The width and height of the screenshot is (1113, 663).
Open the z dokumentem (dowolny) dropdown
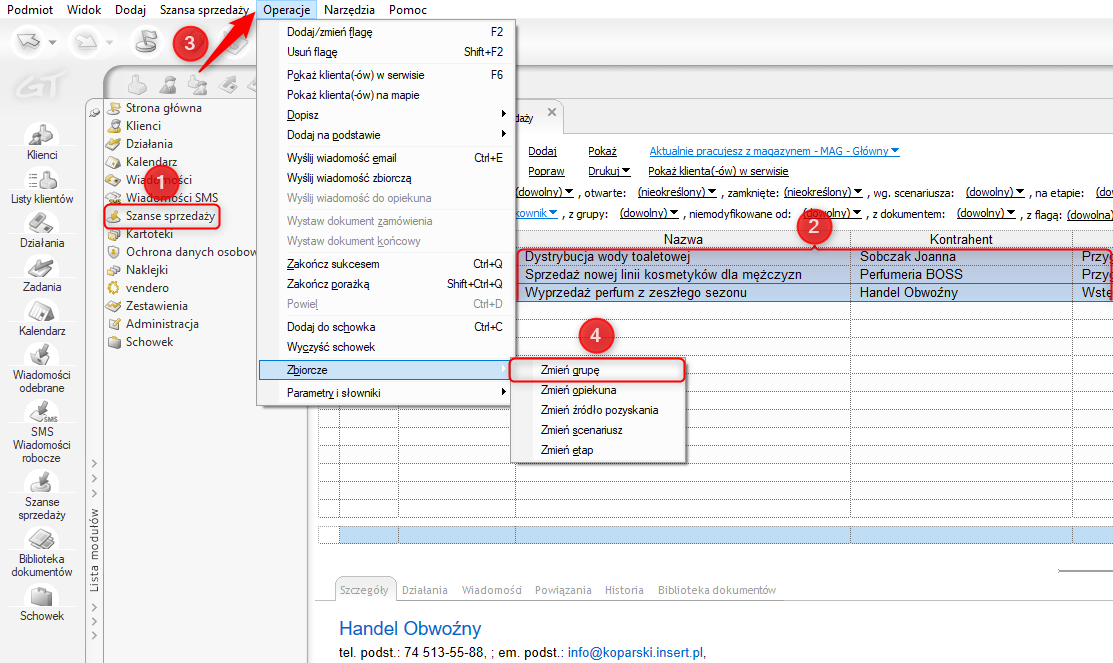(986, 213)
